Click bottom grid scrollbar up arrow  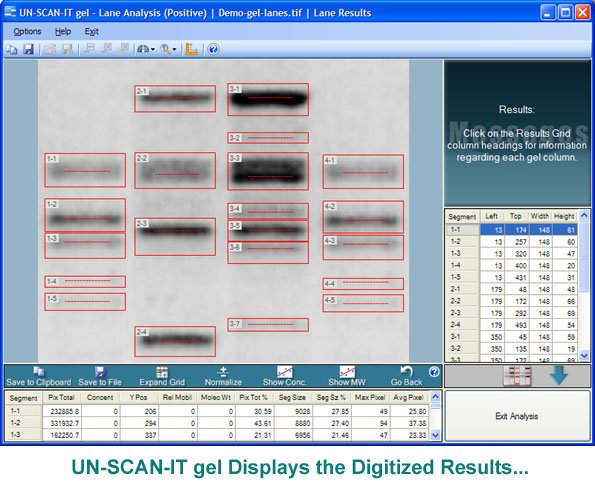coord(435,396)
